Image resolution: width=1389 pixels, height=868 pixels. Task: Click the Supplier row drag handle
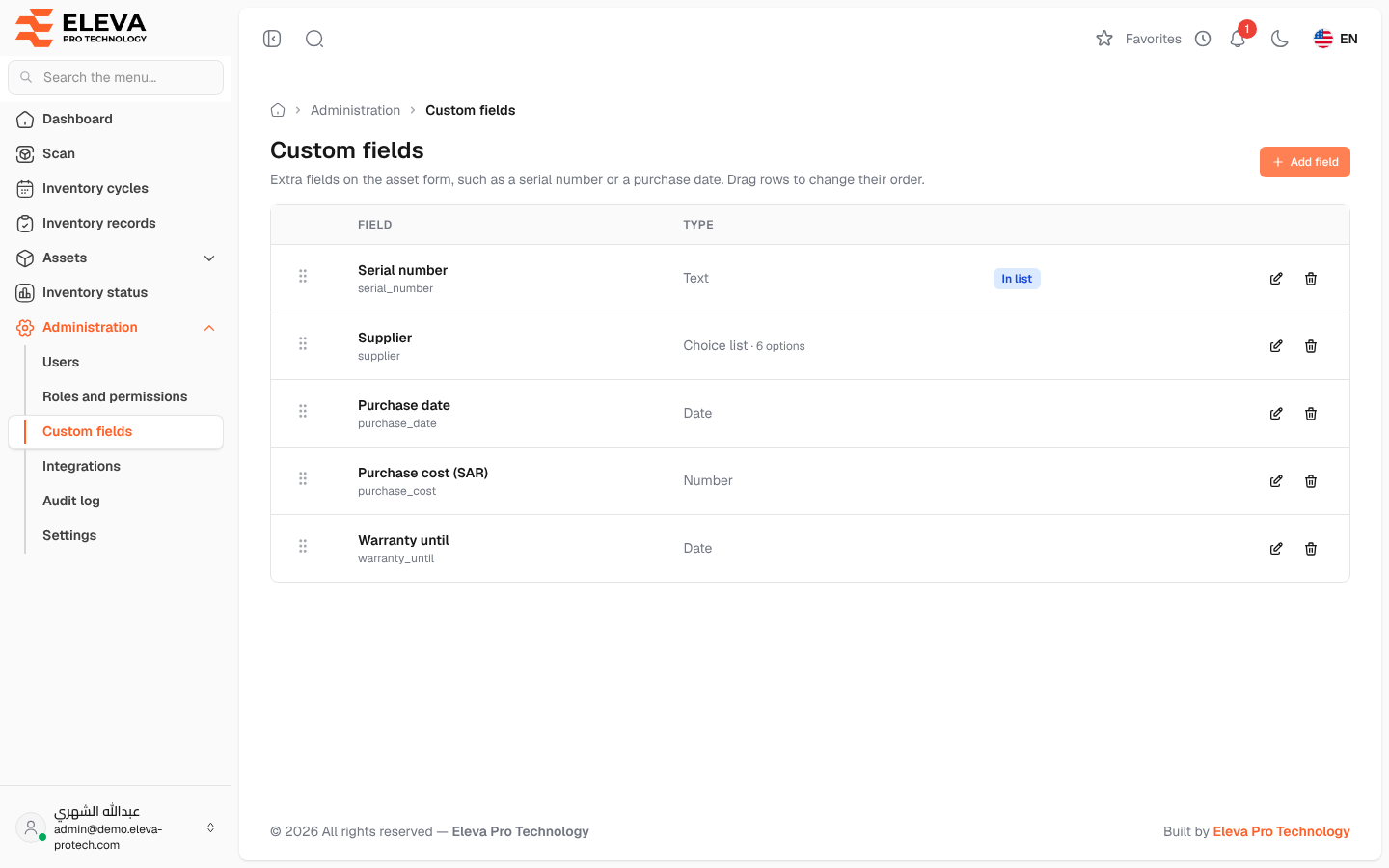303,343
